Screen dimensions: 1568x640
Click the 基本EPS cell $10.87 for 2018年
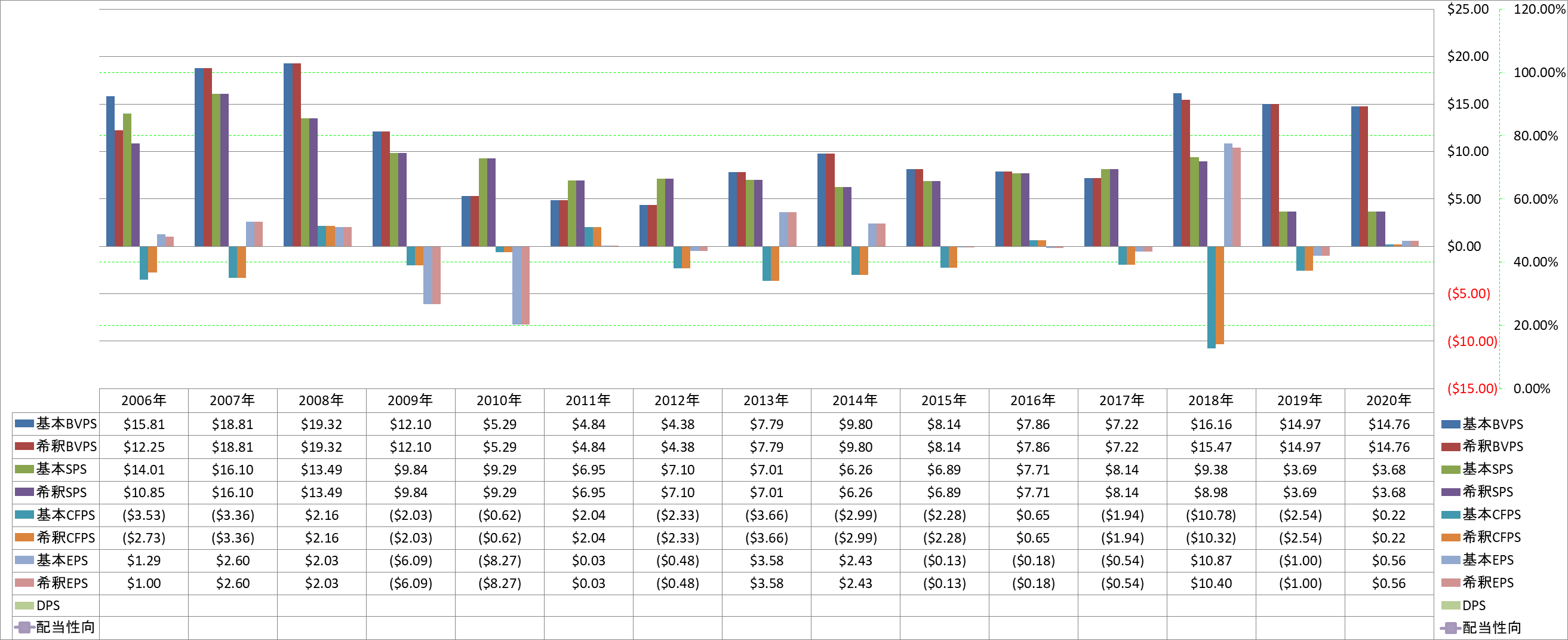1211,561
